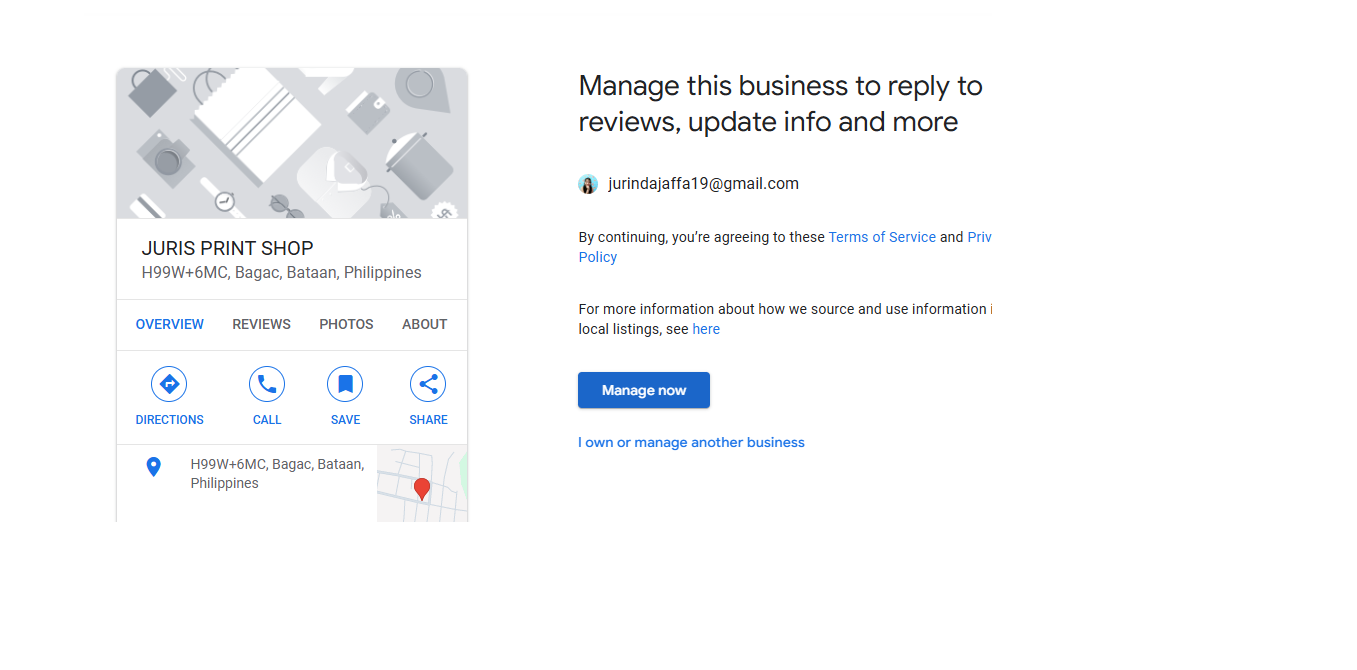The width and height of the screenshot is (1357, 670).
Task: Click the blue location pin icon
Action: [x=153, y=467]
